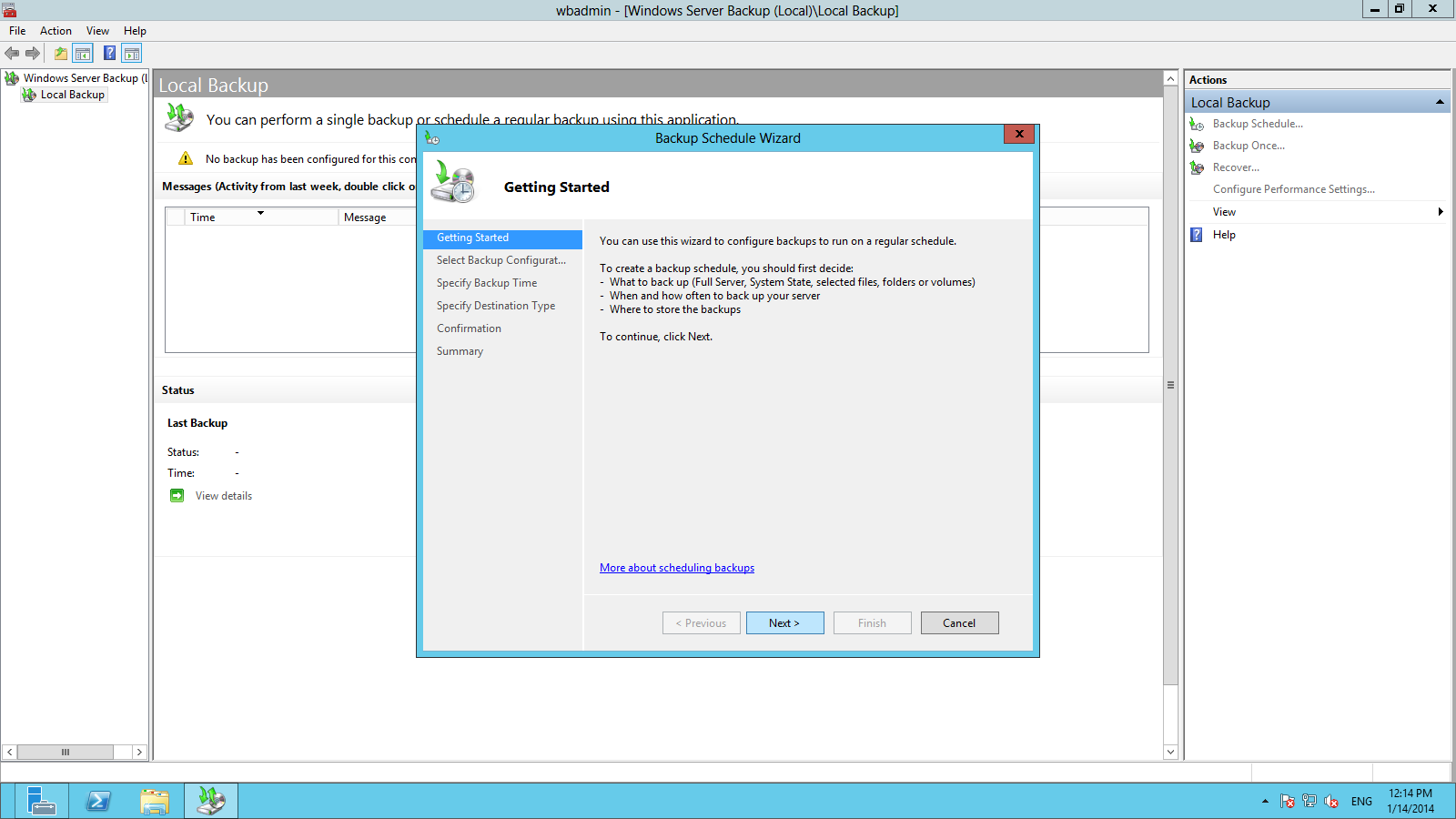Click Recover... action link
This screenshot has height=819, width=1456.
1236,167
